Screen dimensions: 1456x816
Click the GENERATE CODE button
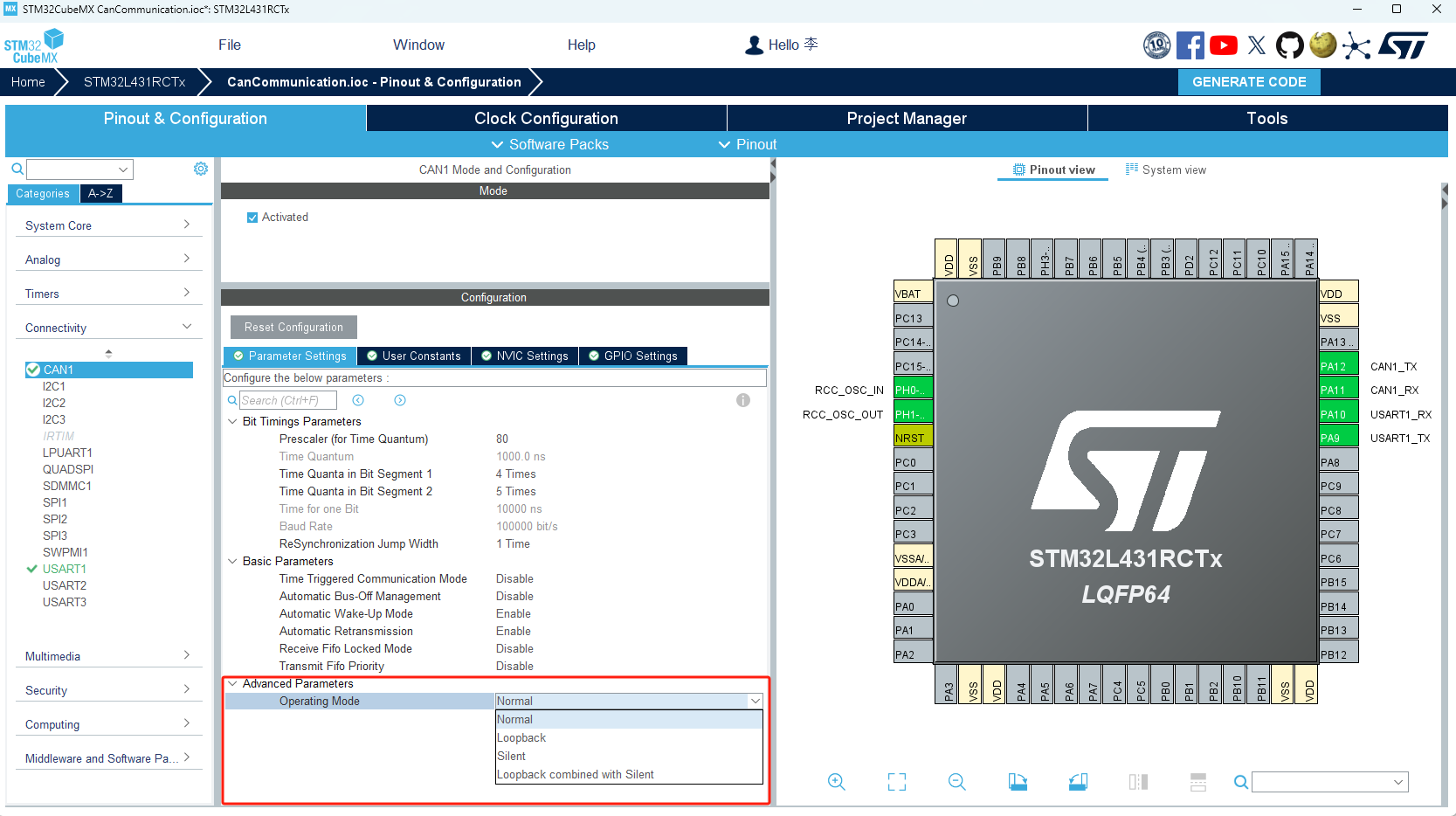[x=1249, y=82]
